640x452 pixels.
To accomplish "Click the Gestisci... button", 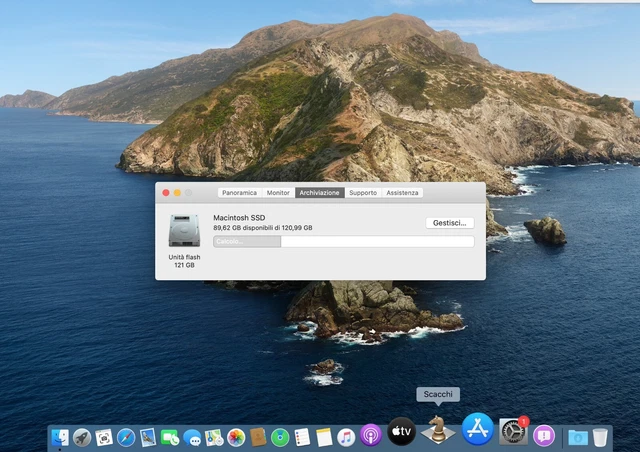I will point(450,223).
